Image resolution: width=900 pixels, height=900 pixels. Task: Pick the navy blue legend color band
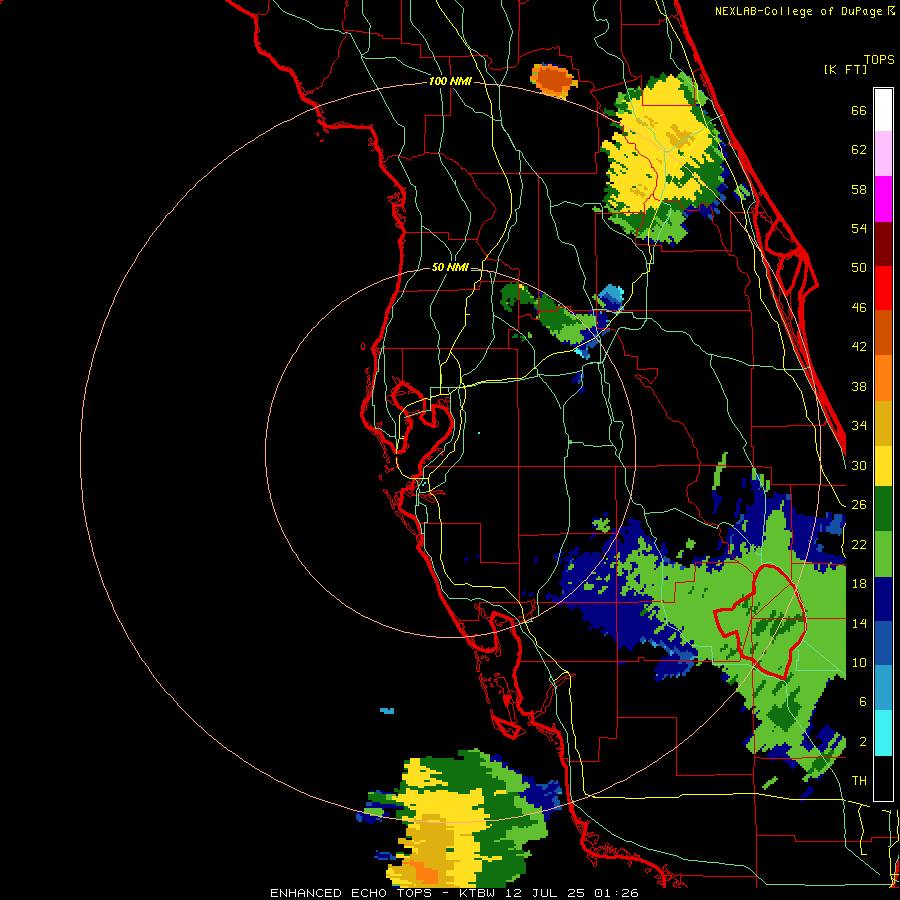point(883,599)
